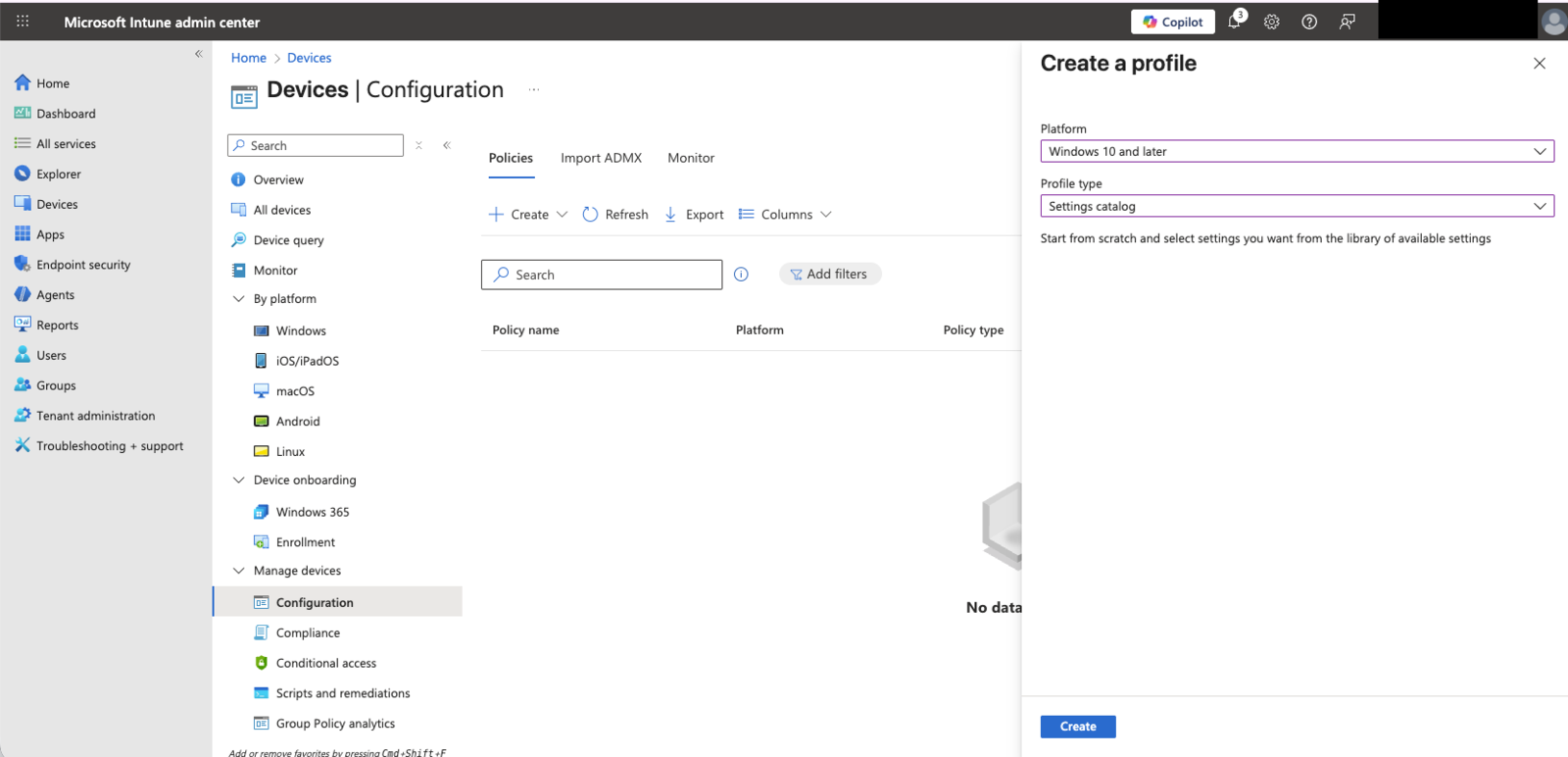Click the Home breadcrumb link
This screenshot has height=757, width=1568.
tap(249, 58)
